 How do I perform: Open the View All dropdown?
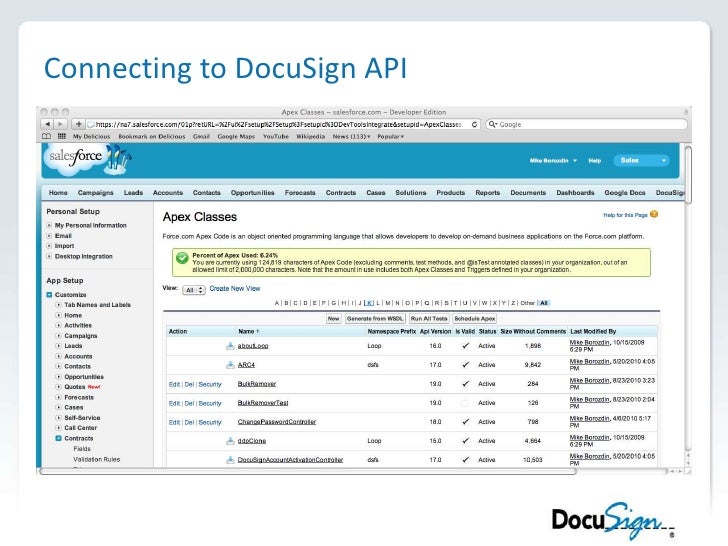[x=194, y=290]
